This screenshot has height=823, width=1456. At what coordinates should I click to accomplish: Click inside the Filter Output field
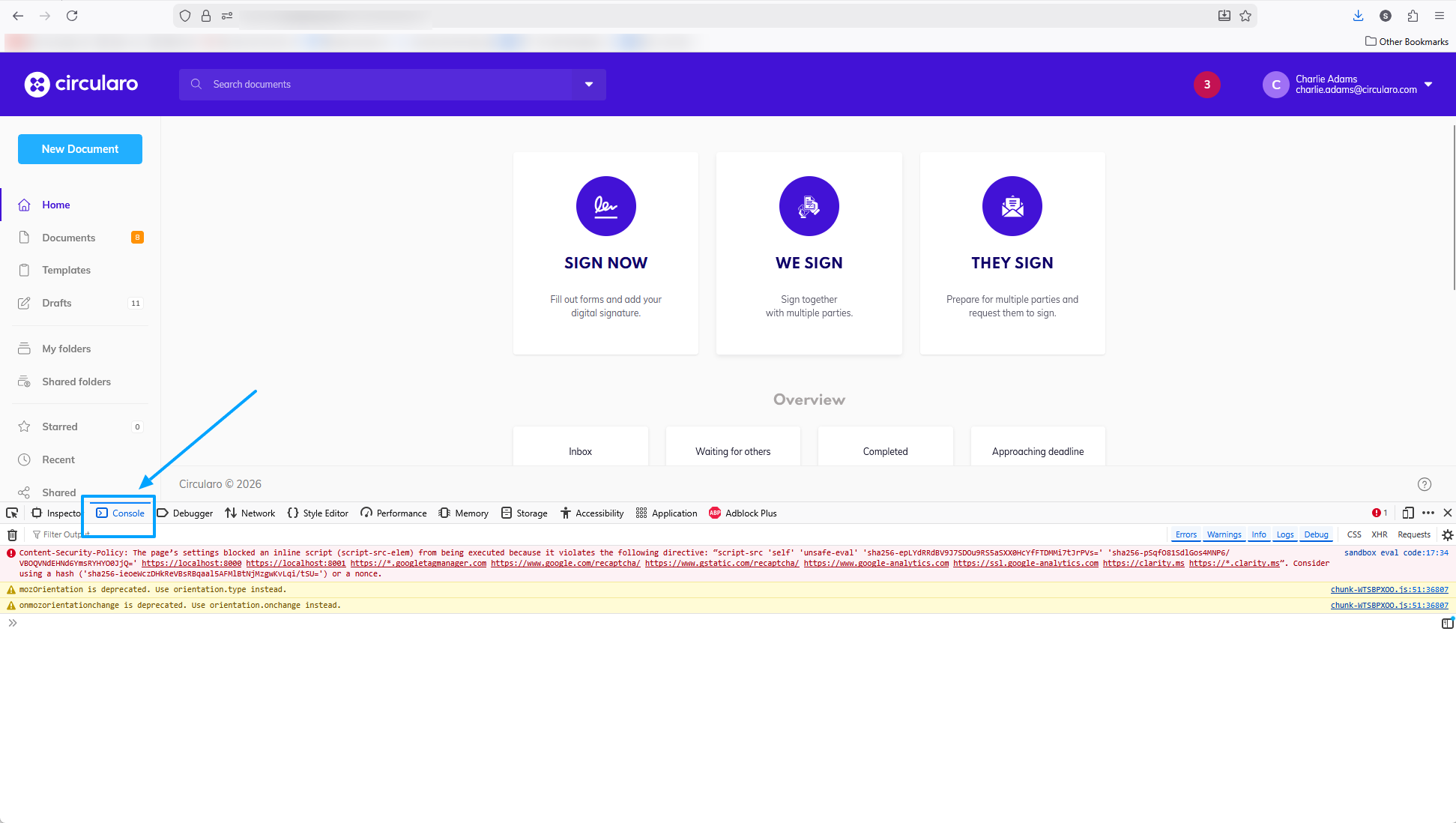click(x=67, y=534)
